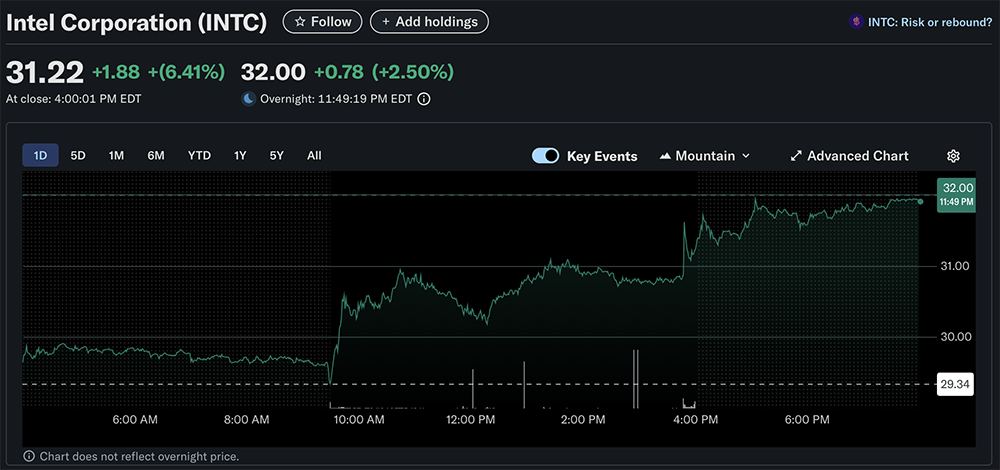Choose the All time range
Viewport: 1000px width, 470px height.
(314, 155)
